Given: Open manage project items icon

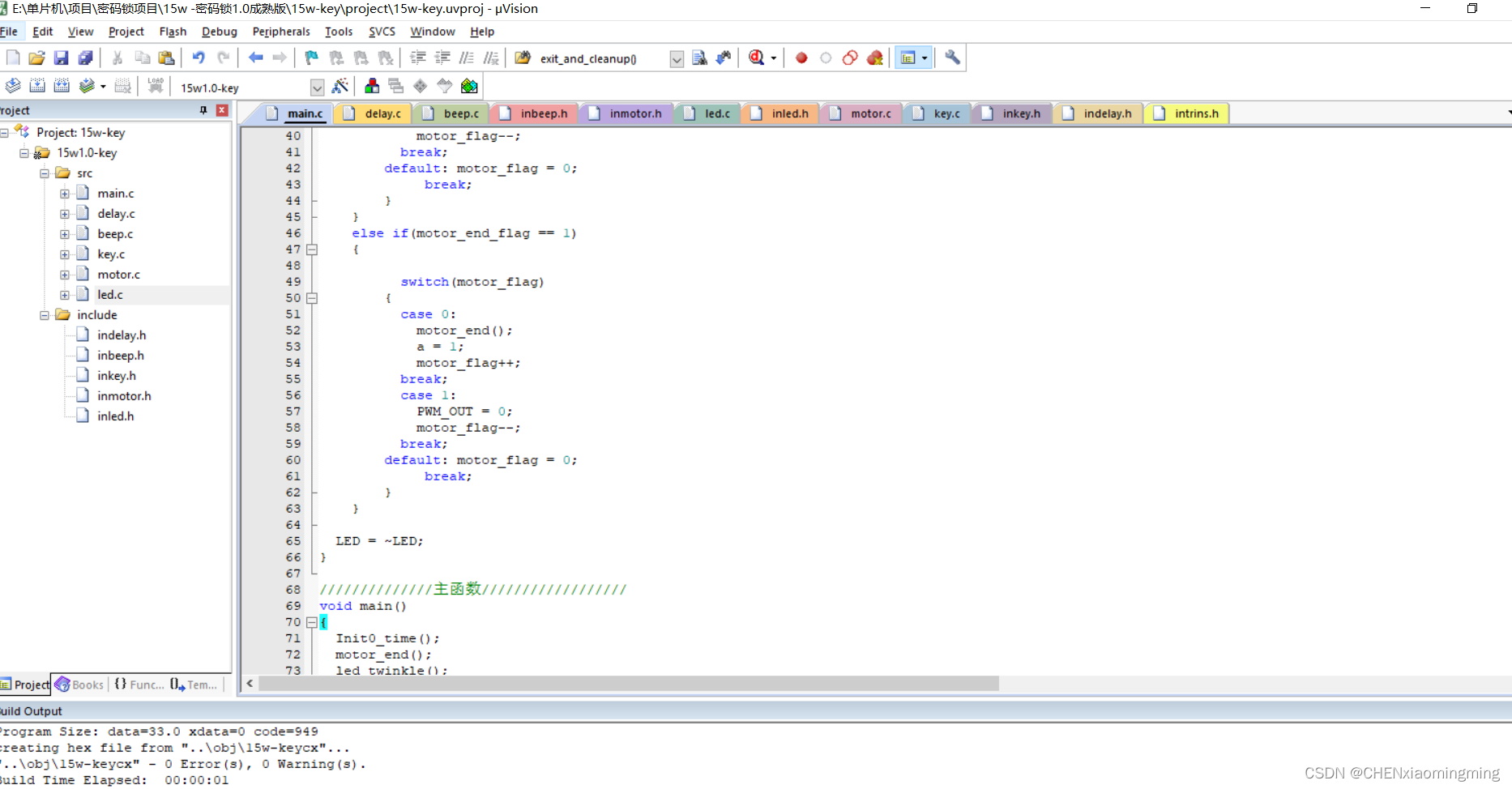Looking at the screenshot, I should point(372,86).
